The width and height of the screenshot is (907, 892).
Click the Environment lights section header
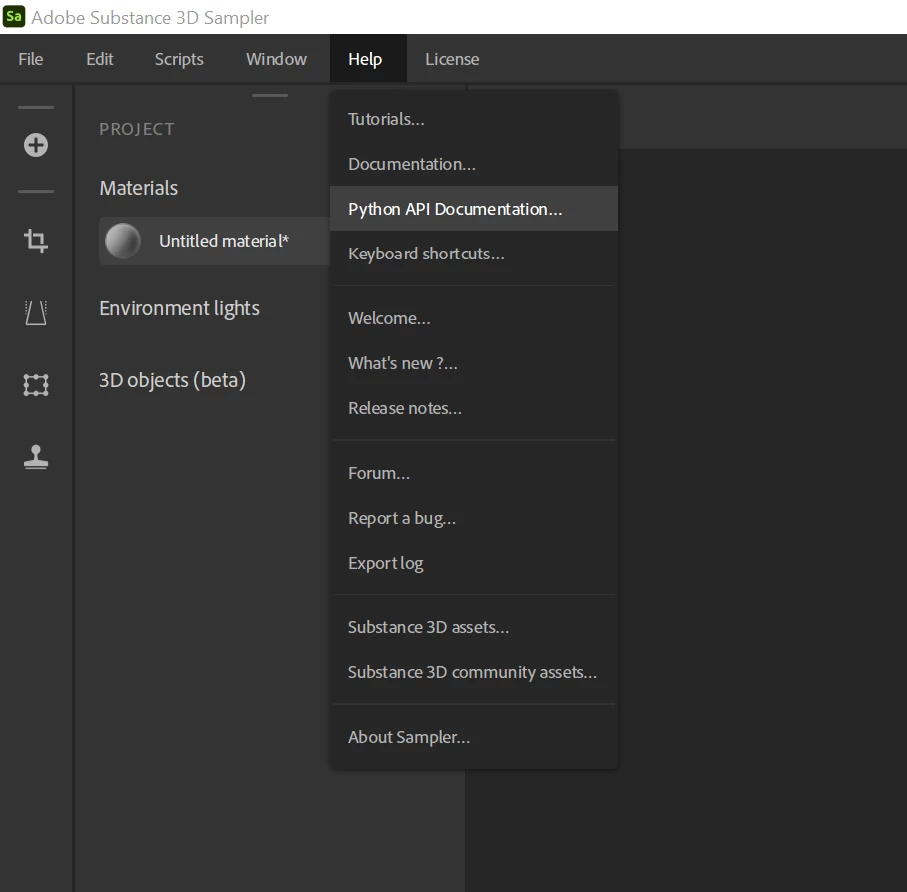[x=179, y=308]
